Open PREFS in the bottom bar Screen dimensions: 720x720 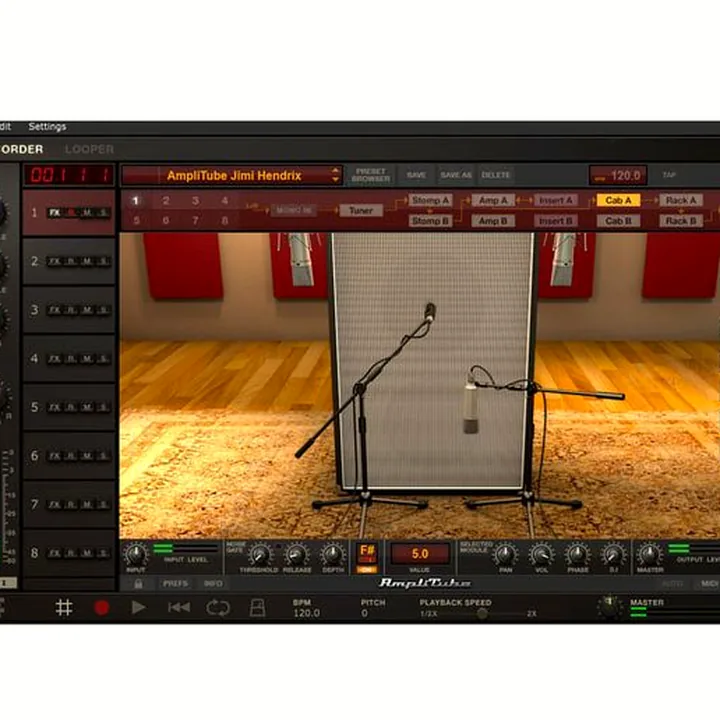point(175,584)
